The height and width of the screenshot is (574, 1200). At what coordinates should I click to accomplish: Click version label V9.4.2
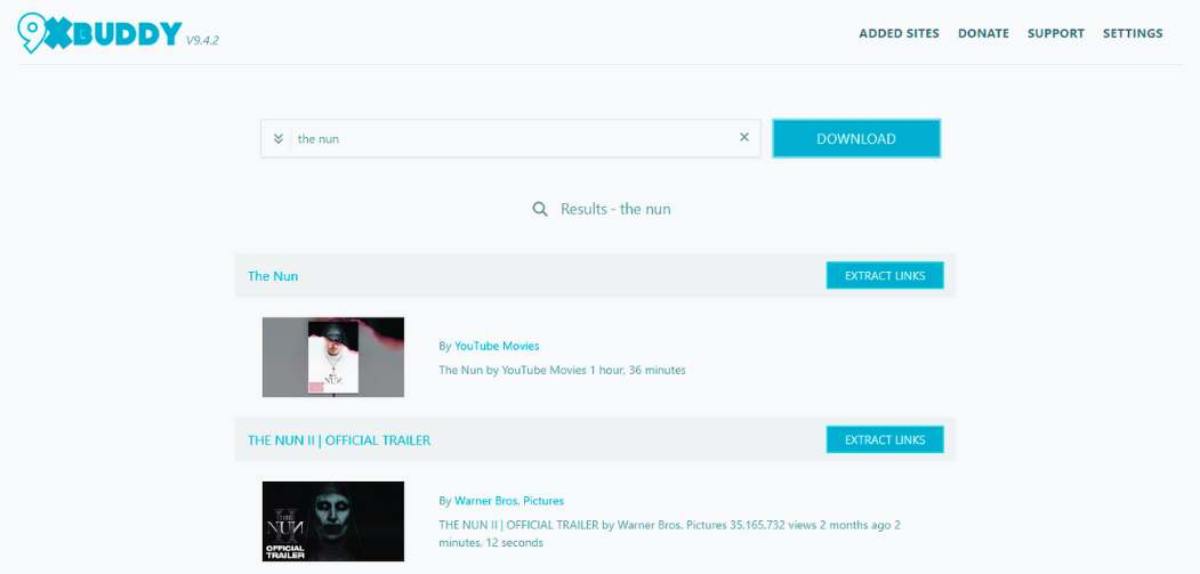click(202, 41)
